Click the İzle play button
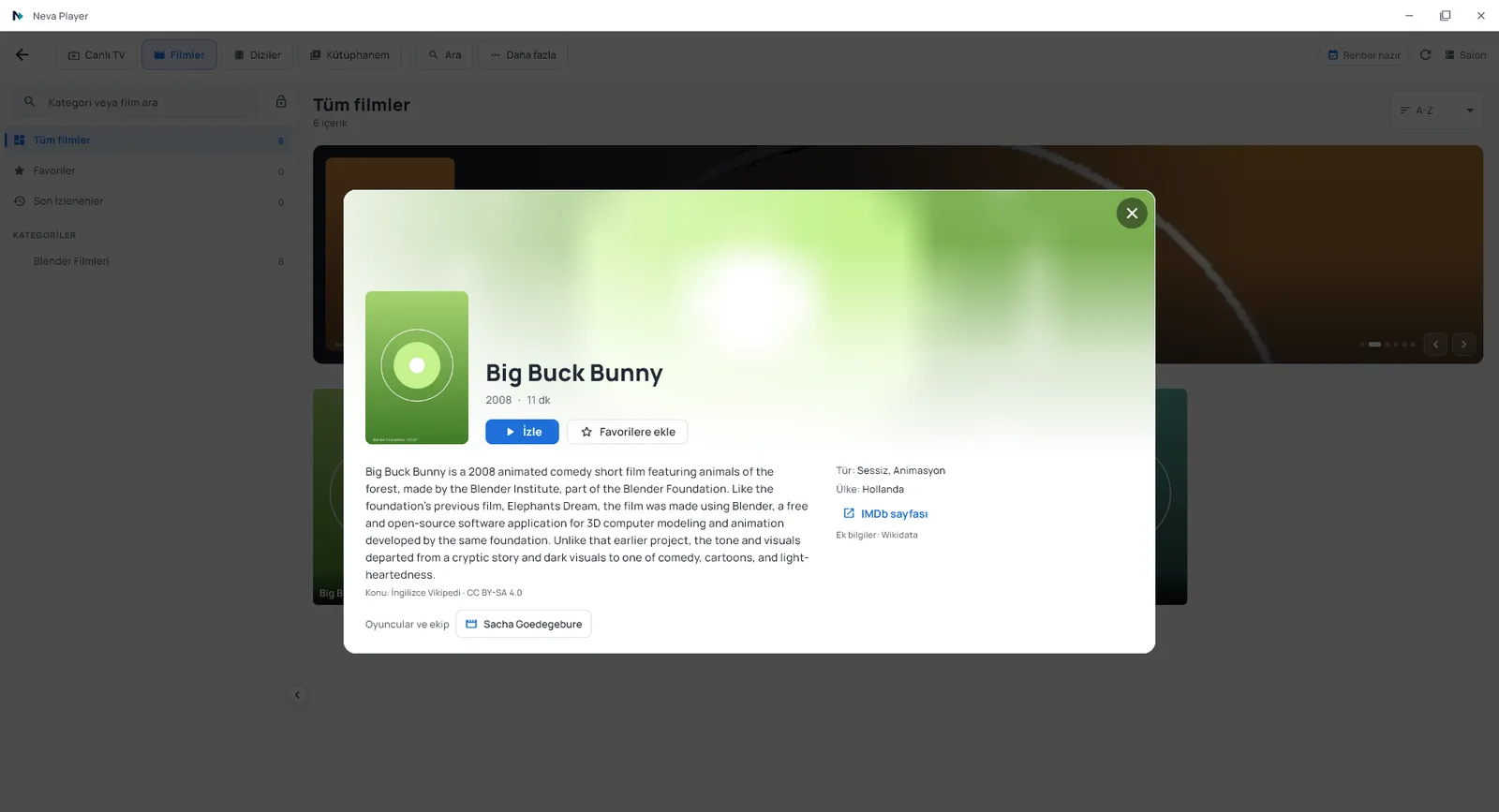Image resolution: width=1499 pixels, height=812 pixels. click(x=522, y=432)
